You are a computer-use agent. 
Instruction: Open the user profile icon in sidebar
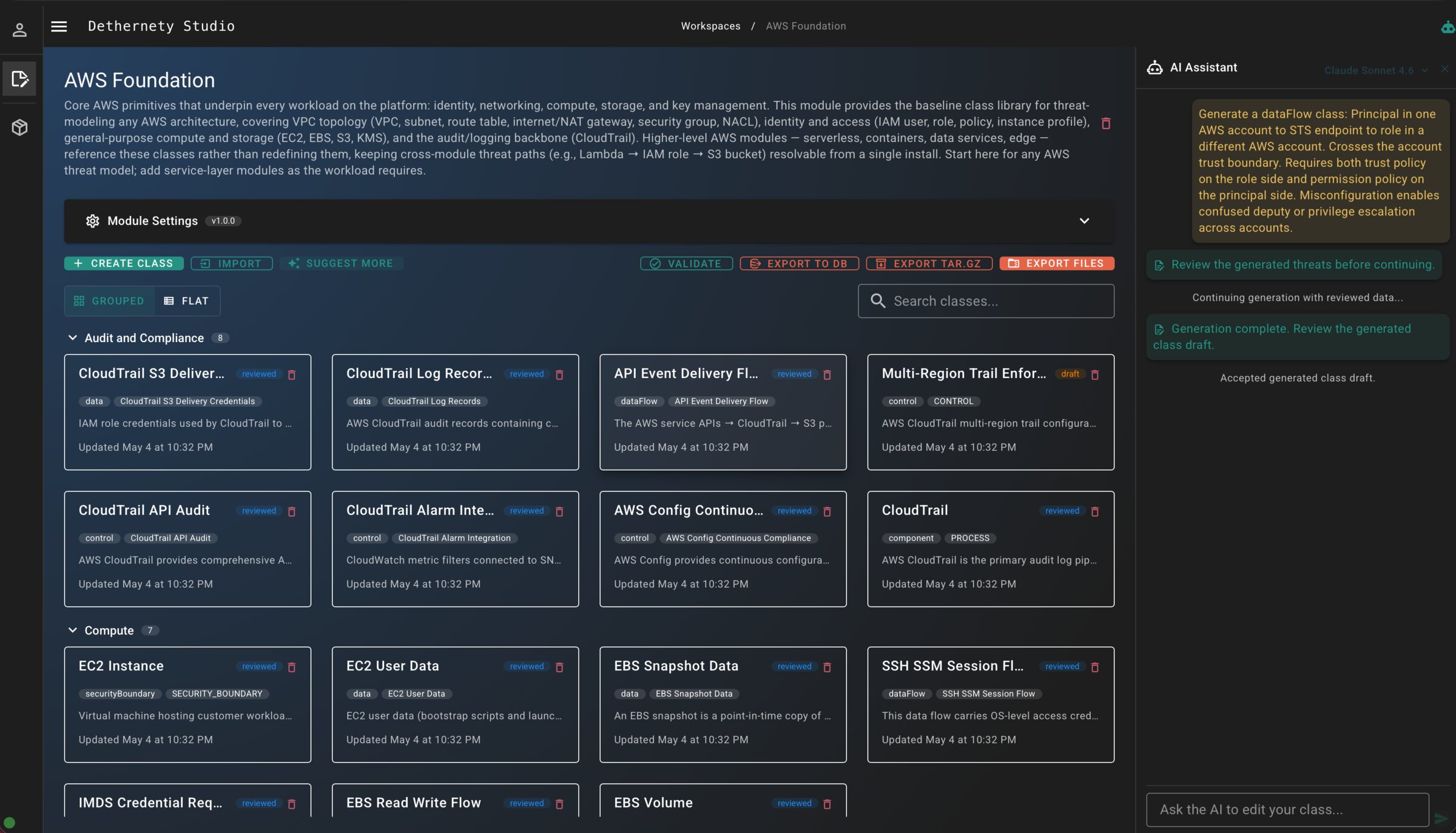[x=19, y=29]
